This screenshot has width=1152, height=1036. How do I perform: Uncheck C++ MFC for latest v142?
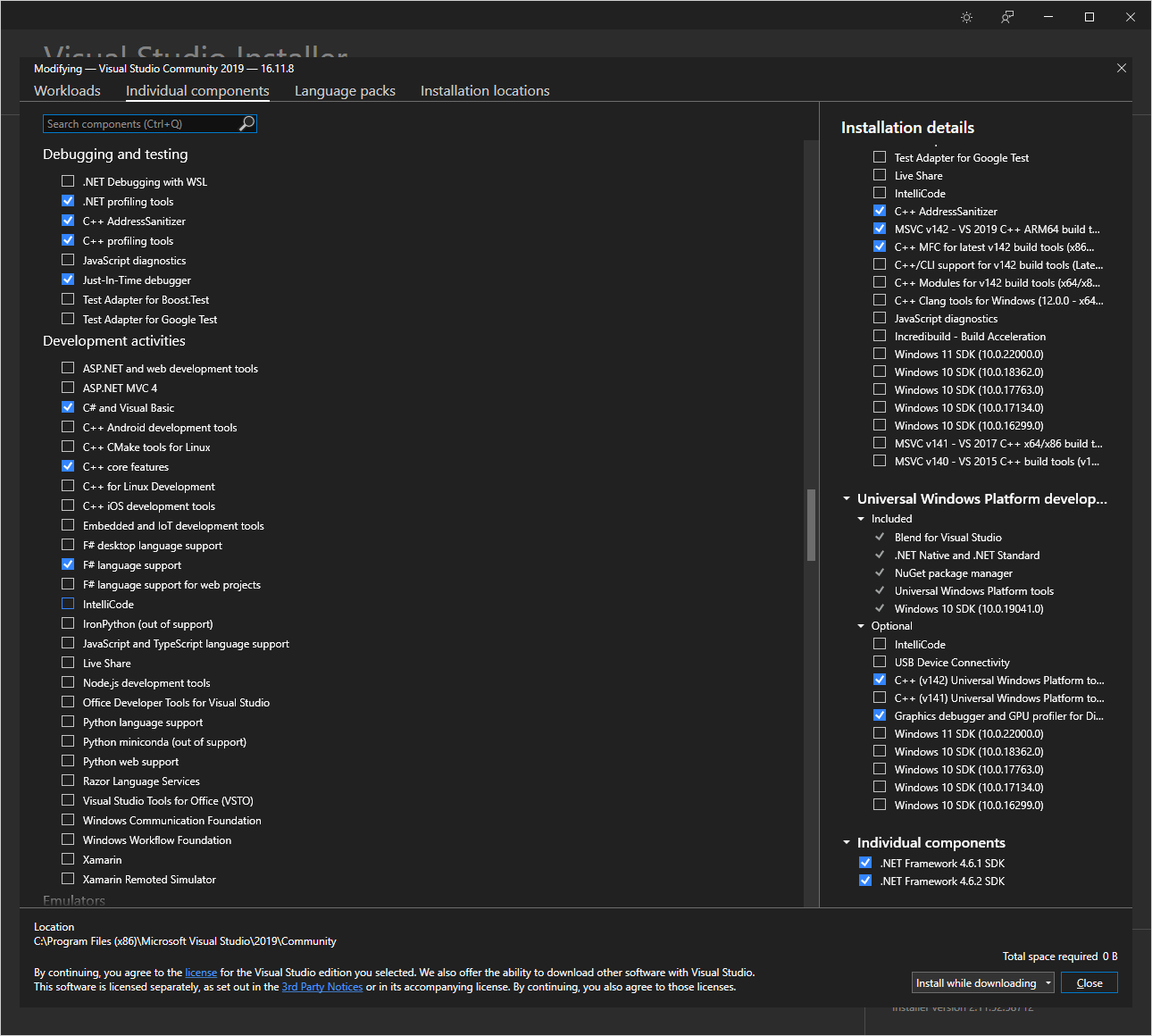pyautogui.click(x=880, y=246)
